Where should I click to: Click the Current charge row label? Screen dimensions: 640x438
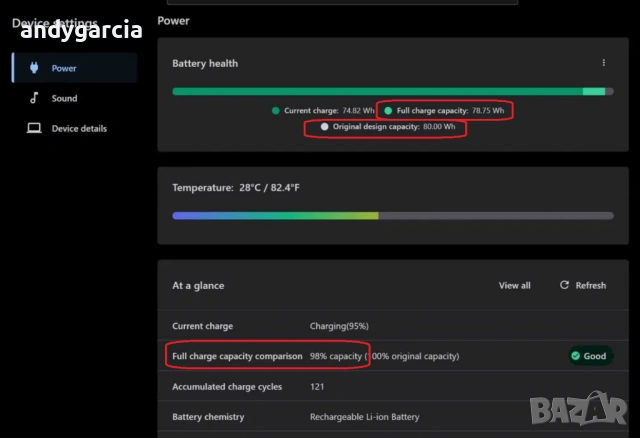[x=202, y=326]
